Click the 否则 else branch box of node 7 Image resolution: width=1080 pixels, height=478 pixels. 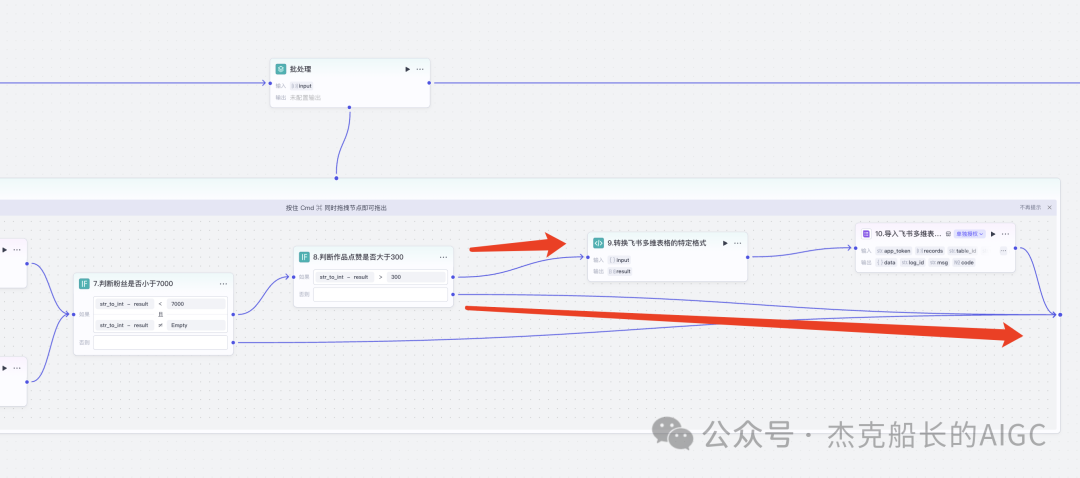coord(160,342)
